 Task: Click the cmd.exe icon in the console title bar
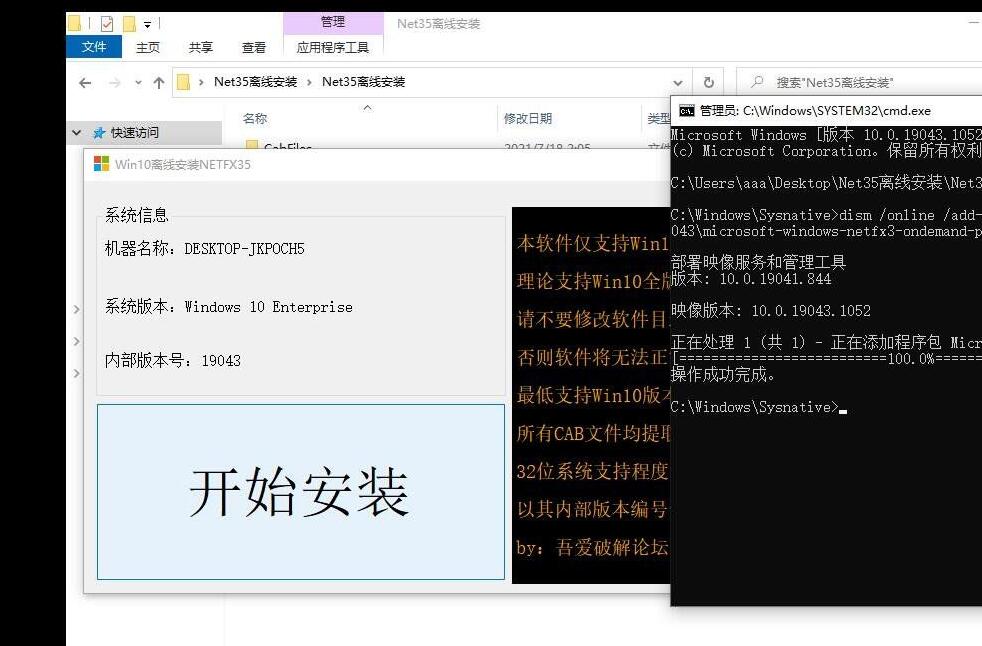point(686,111)
